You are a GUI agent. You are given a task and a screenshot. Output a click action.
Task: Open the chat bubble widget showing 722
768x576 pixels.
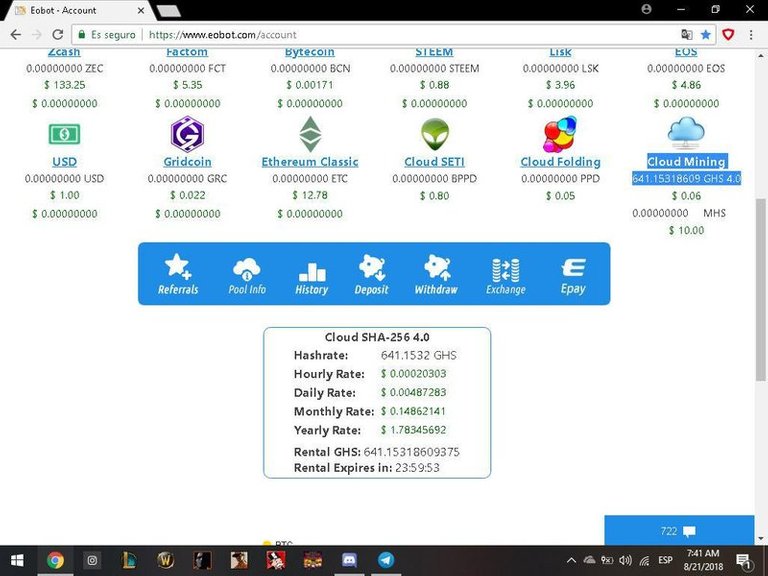tap(679, 531)
